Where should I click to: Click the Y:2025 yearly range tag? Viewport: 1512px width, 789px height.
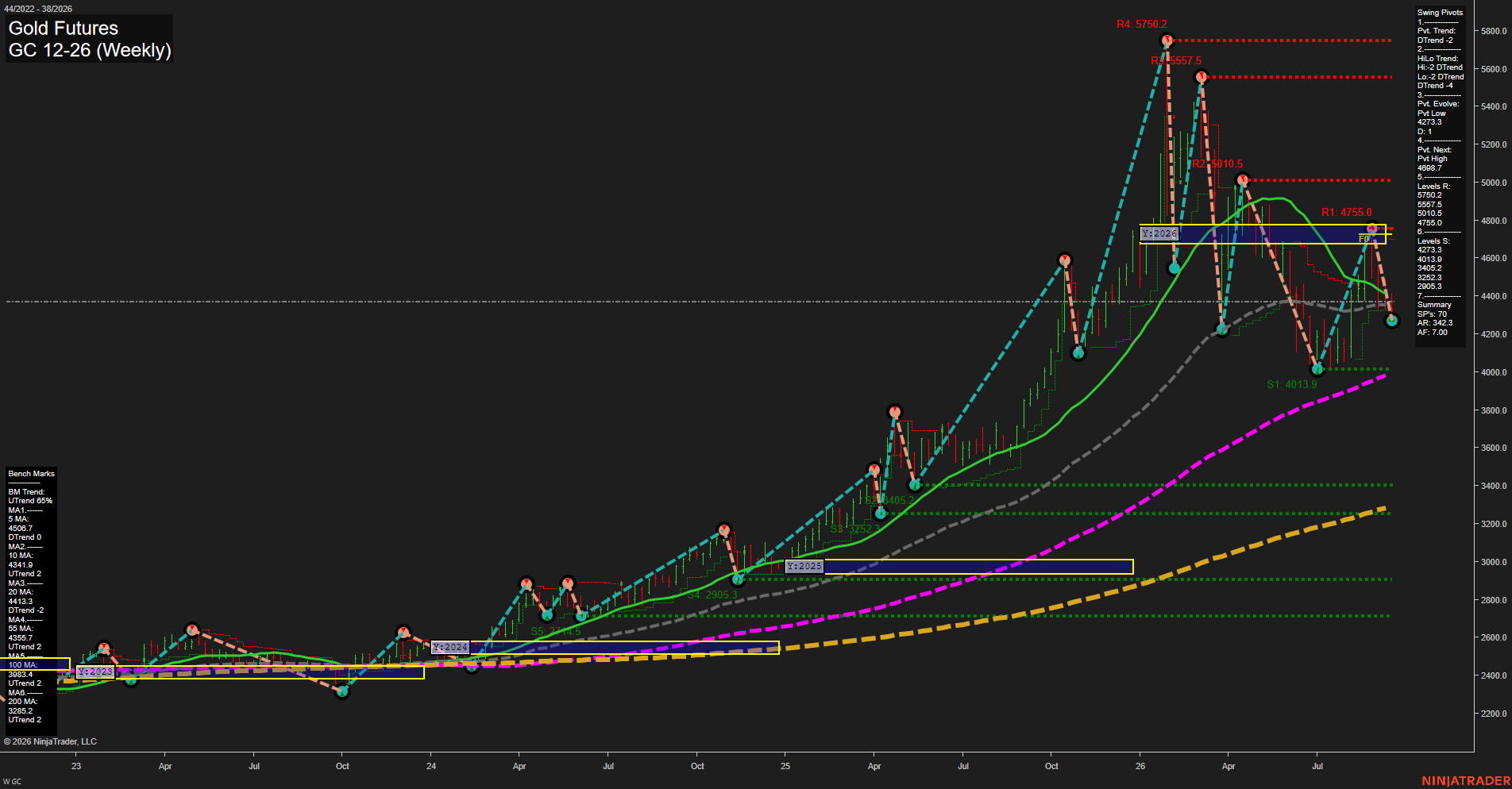(x=804, y=566)
